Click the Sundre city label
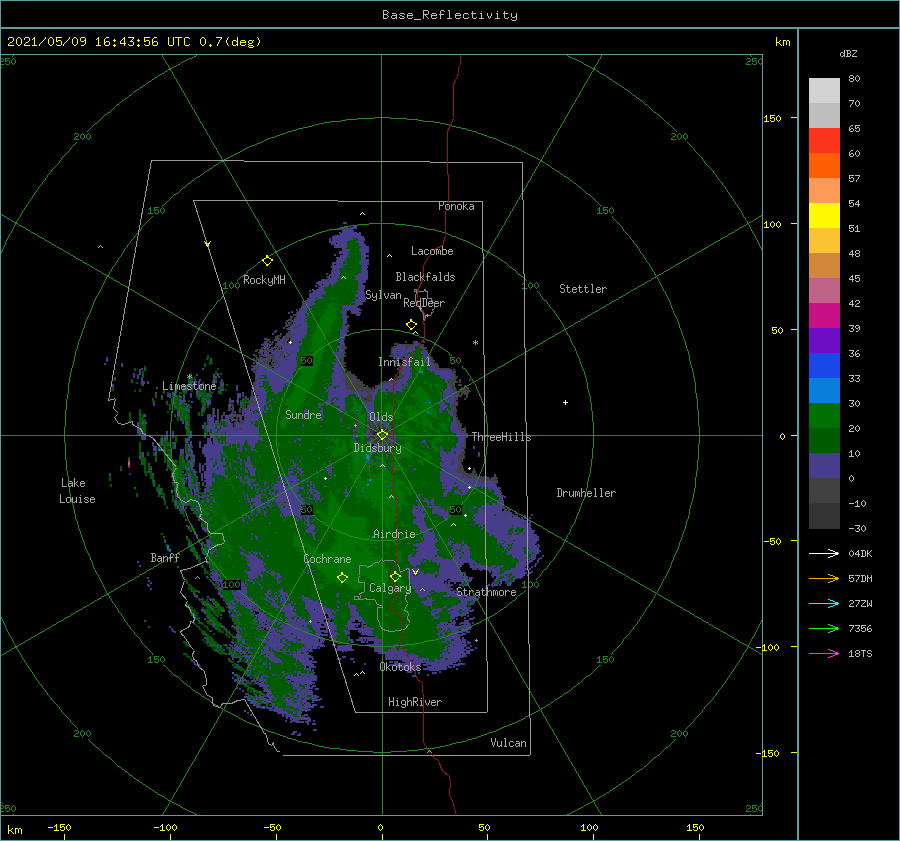The height and width of the screenshot is (841, 900). coord(303,414)
